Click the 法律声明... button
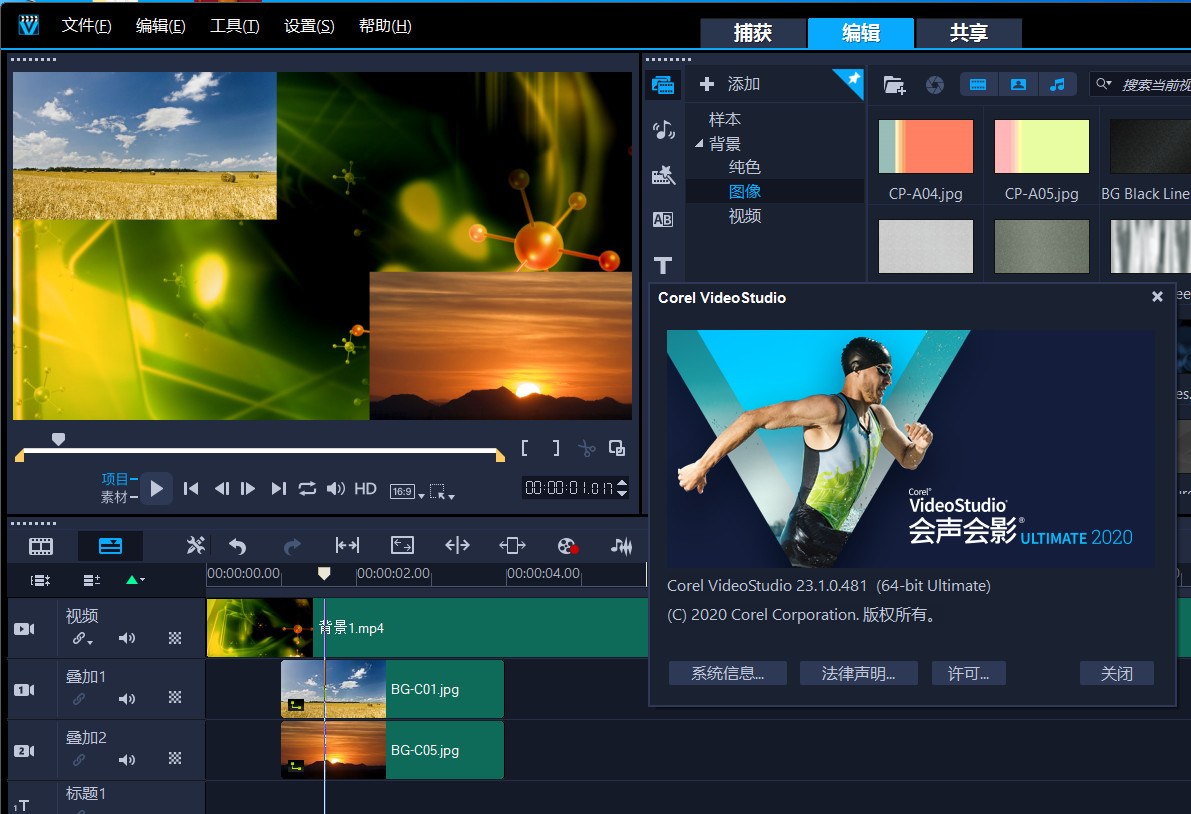The height and width of the screenshot is (814, 1191). tap(858, 674)
